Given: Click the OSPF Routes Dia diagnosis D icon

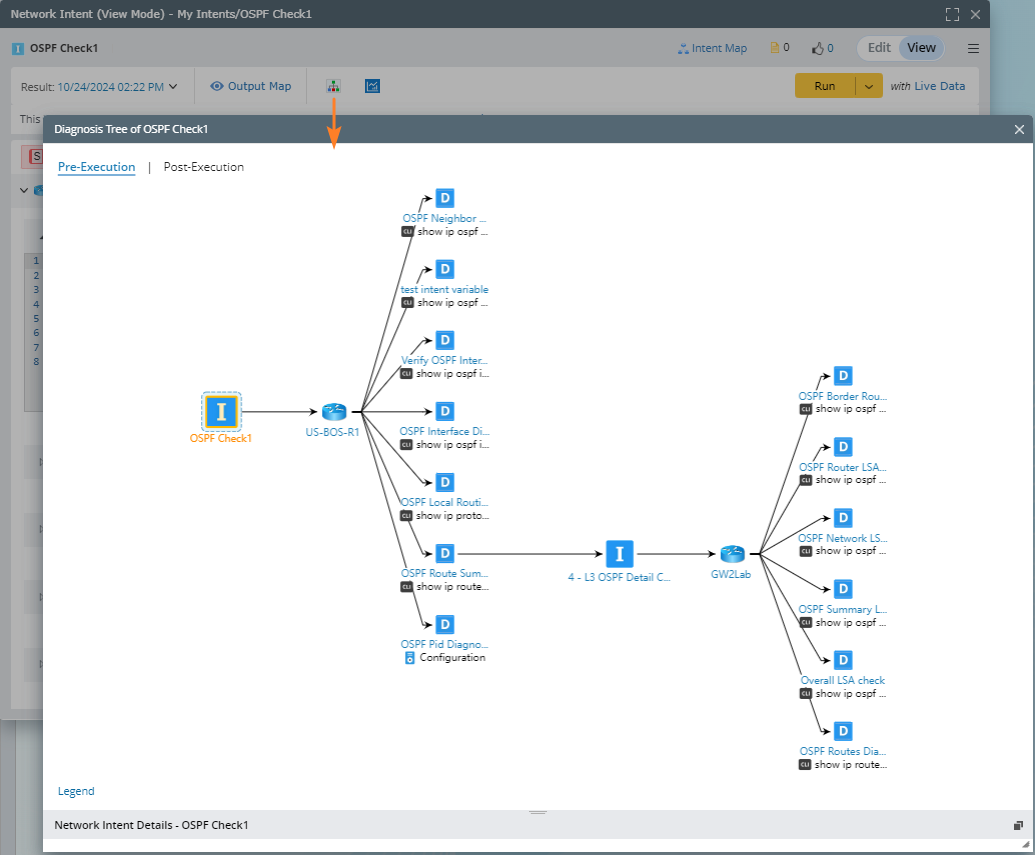Looking at the screenshot, I should (x=843, y=731).
